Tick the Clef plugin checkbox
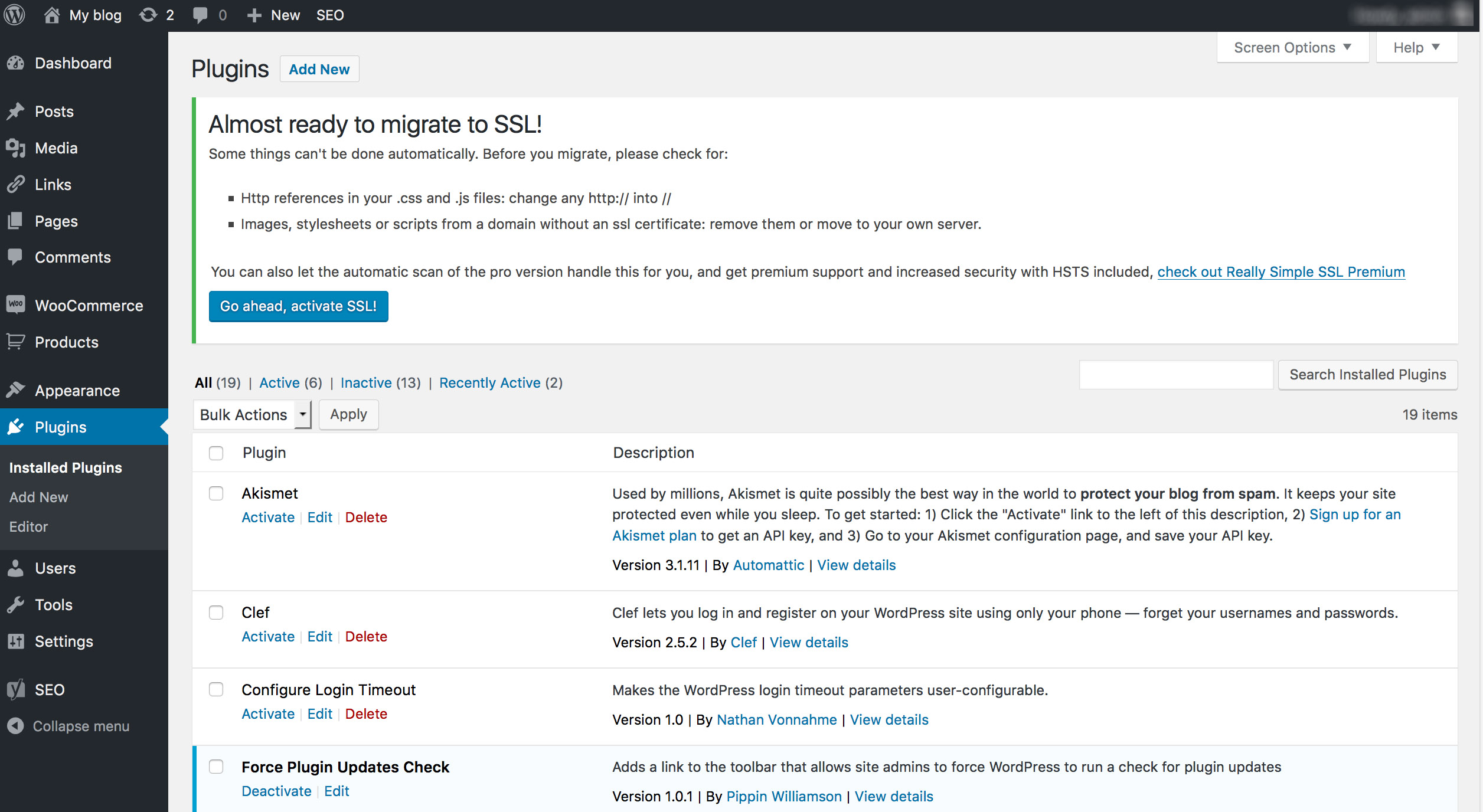This screenshot has width=1483, height=812. [216, 613]
